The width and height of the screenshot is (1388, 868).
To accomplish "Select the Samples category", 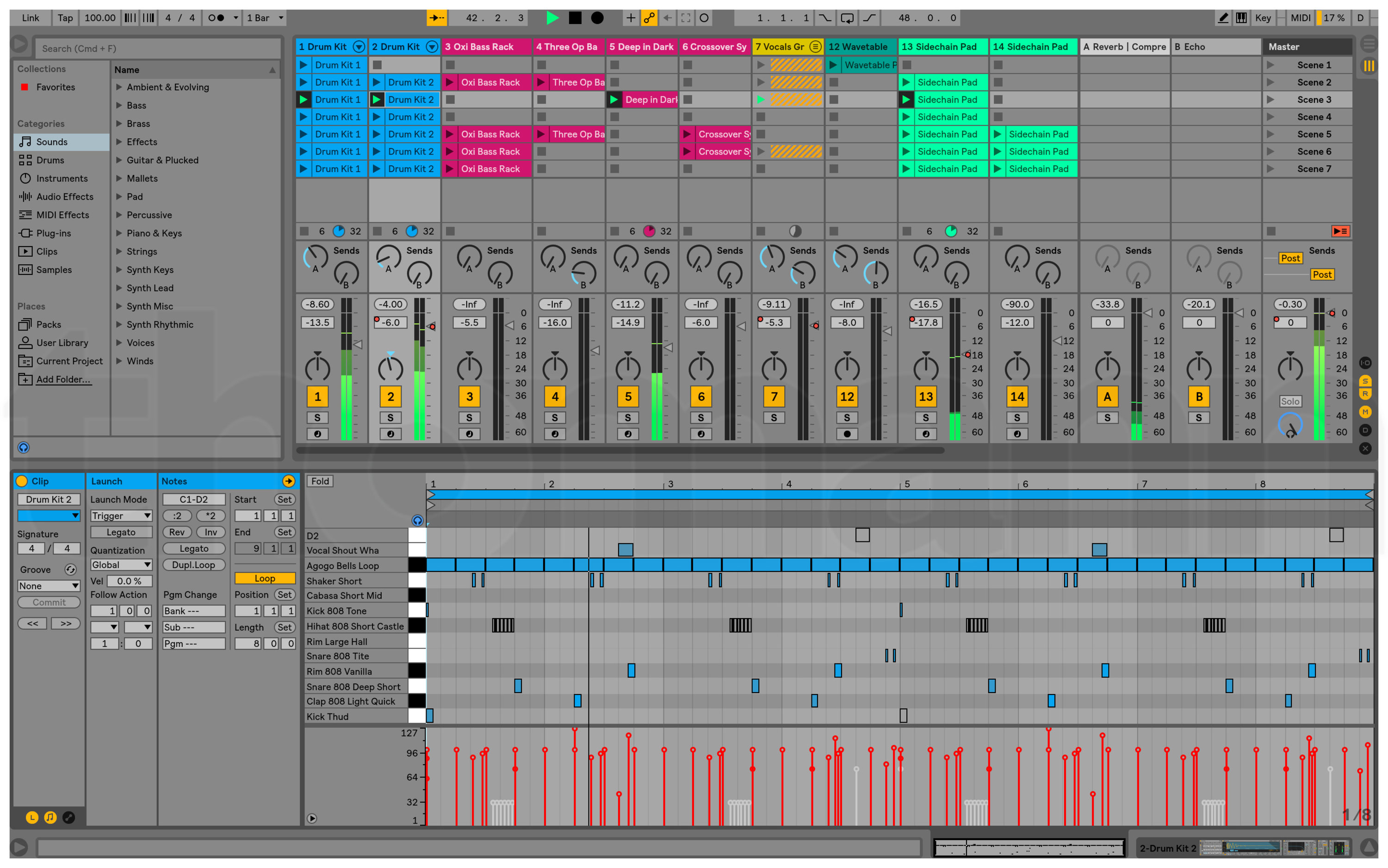I will click(54, 270).
